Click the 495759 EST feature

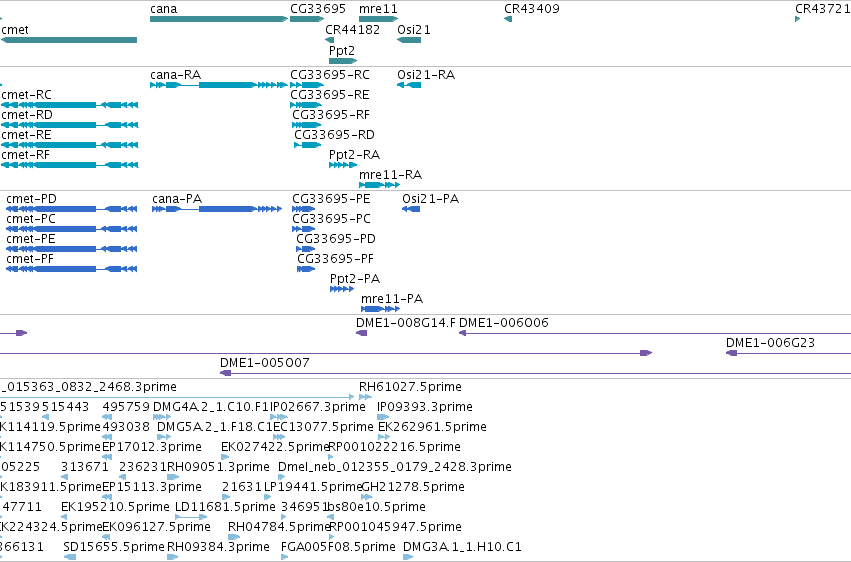pyautogui.click(x=107, y=417)
